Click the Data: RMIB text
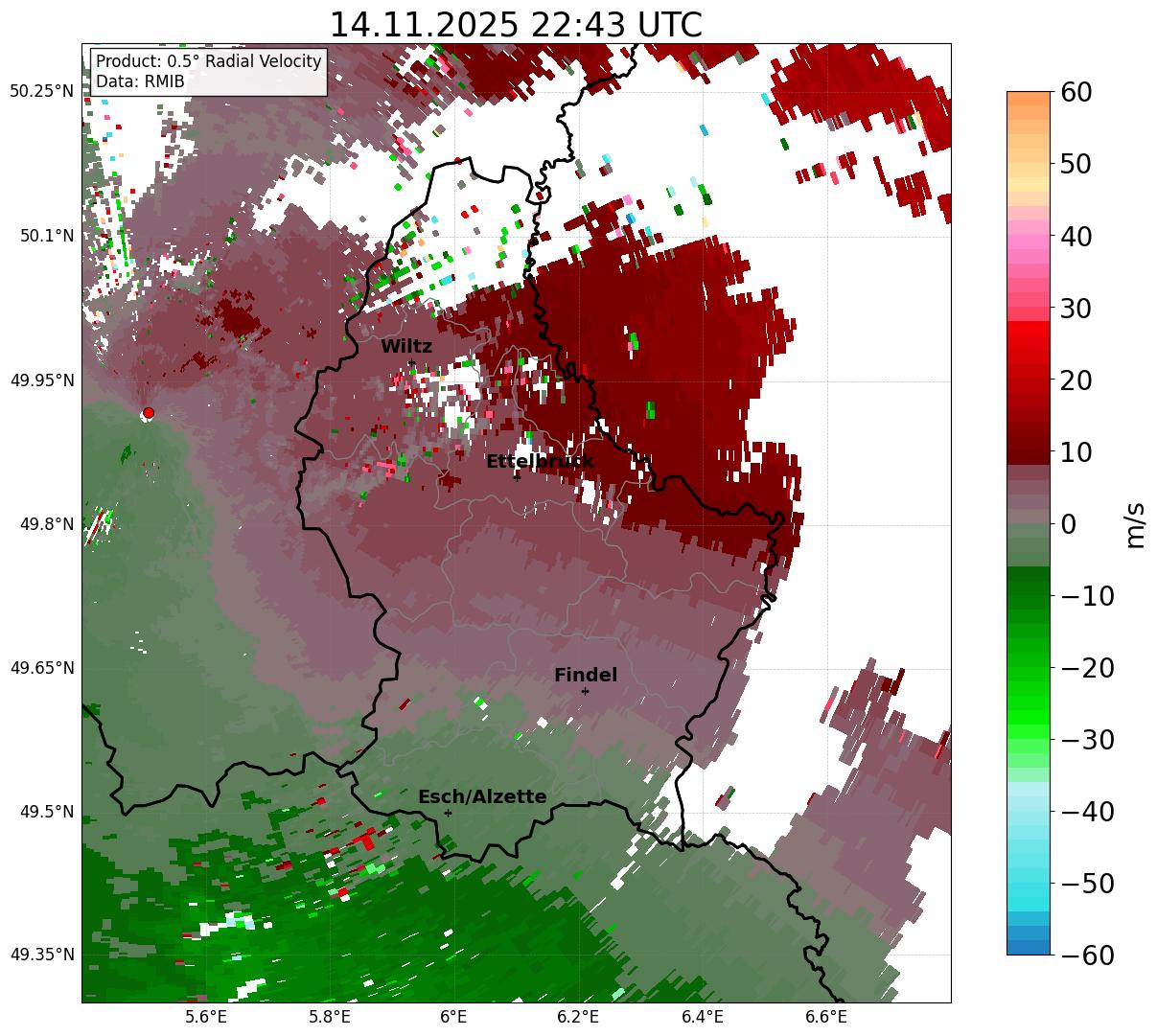The image size is (1157, 1036). click(x=140, y=82)
